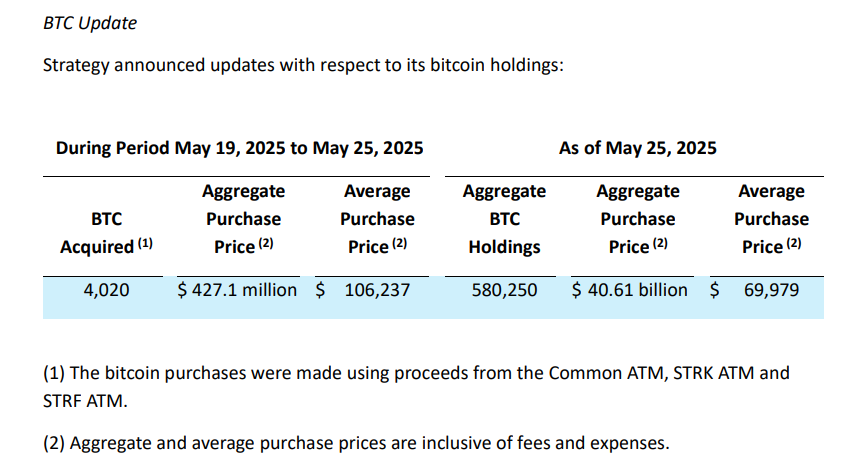Screen dimensions: 844x471
Task: Click "Aggregate Purchase Price" header above $40.61 billion
Action: (638, 218)
